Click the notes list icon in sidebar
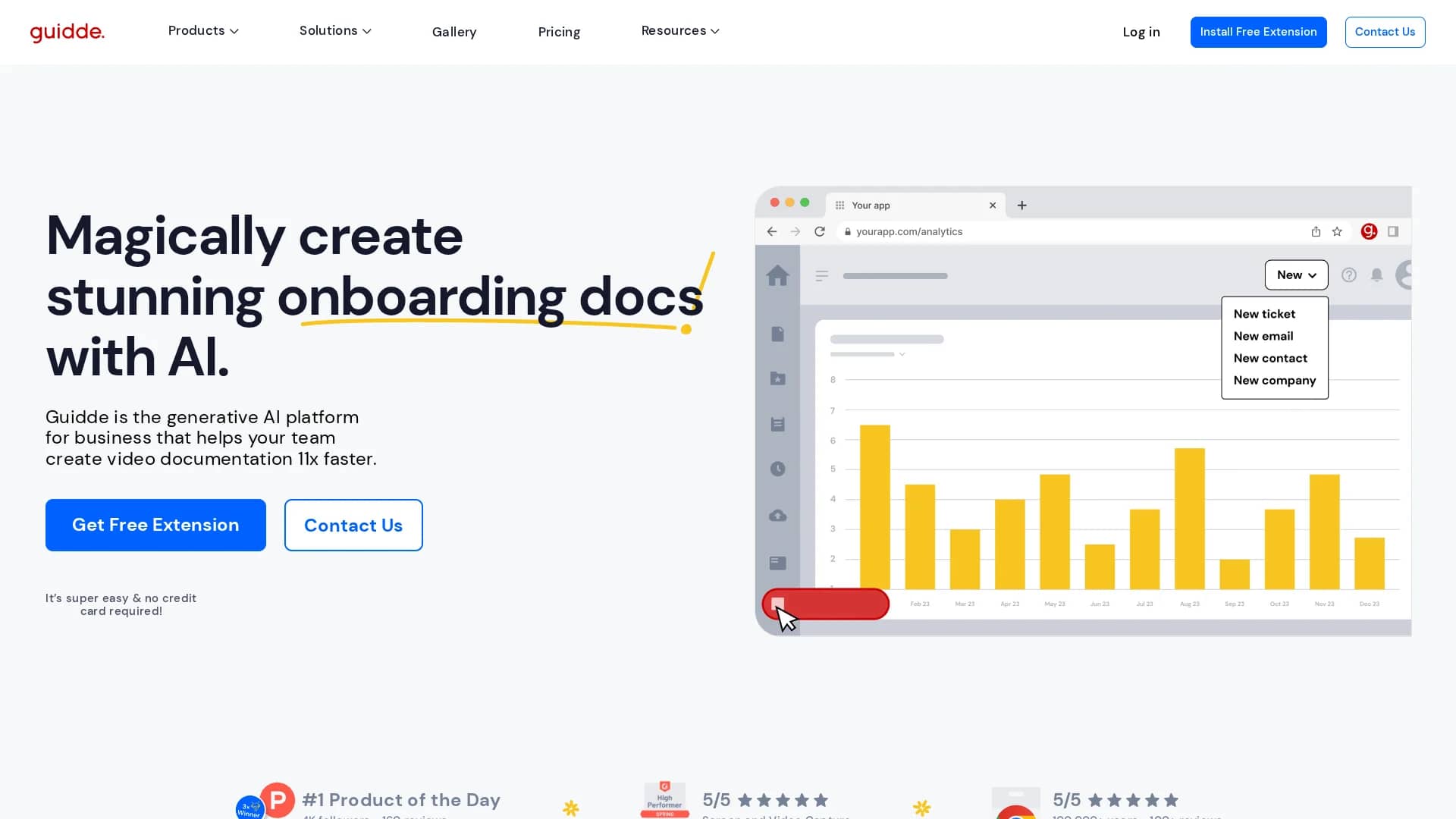The width and height of the screenshot is (1456, 819). [777, 424]
